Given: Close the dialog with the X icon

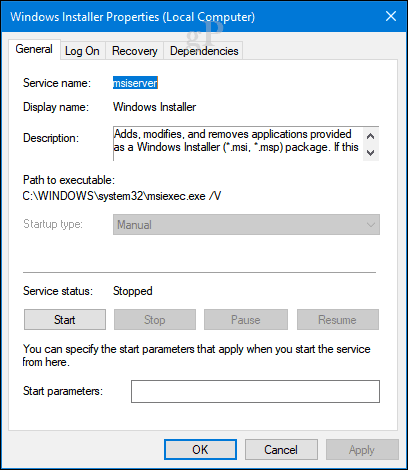Looking at the screenshot, I should (x=391, y=16).
